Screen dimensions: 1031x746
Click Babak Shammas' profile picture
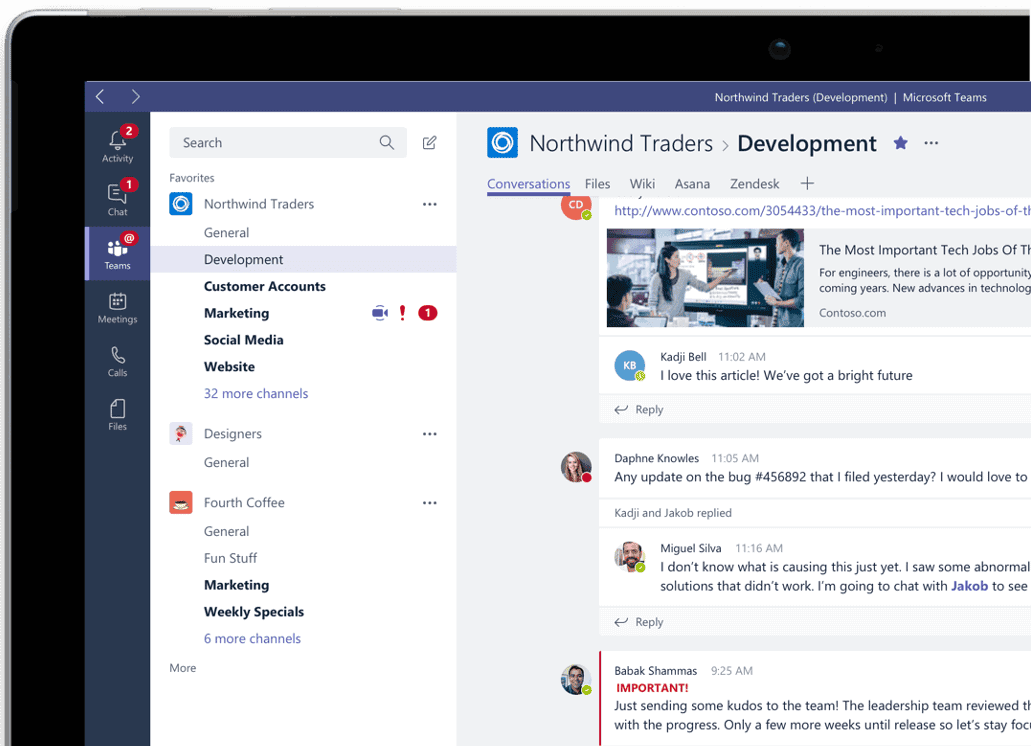coord(576,680)
